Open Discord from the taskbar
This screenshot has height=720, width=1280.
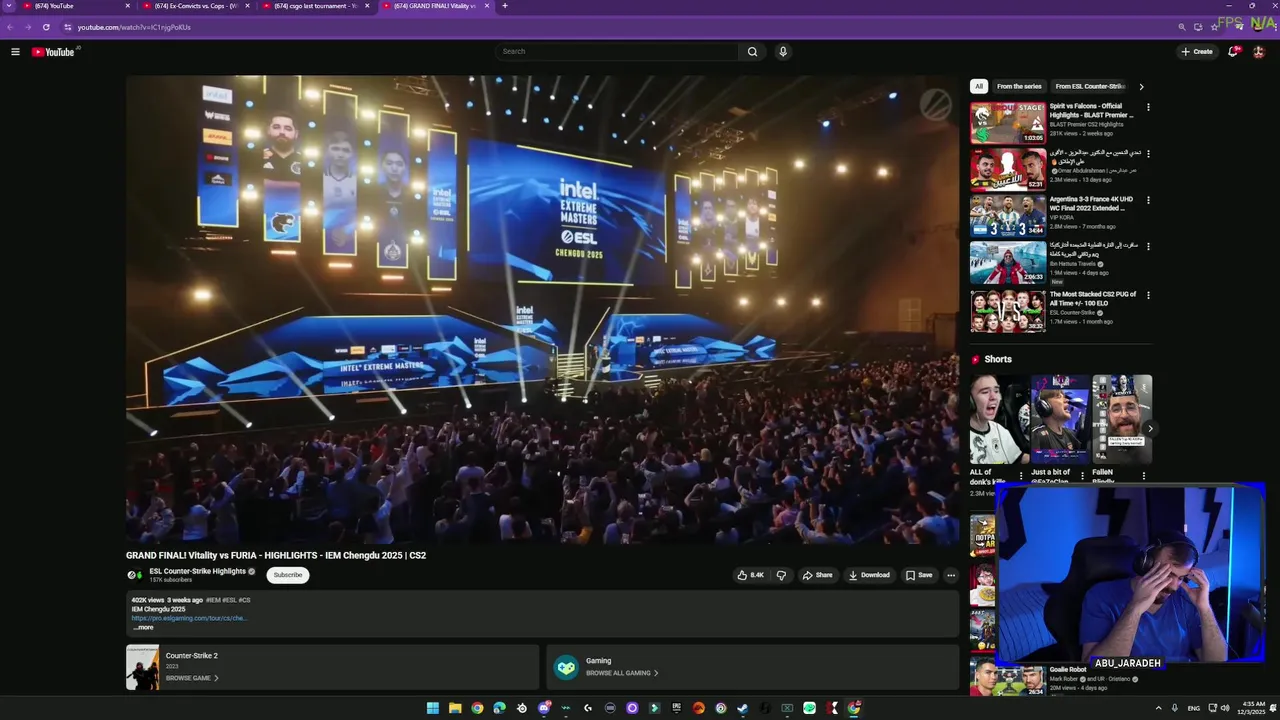click(544, 708)
